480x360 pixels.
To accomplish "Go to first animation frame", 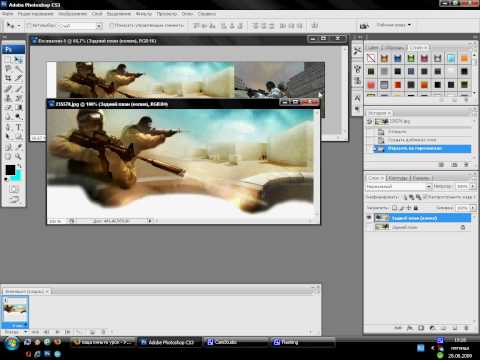I will (x=35, y=332).
